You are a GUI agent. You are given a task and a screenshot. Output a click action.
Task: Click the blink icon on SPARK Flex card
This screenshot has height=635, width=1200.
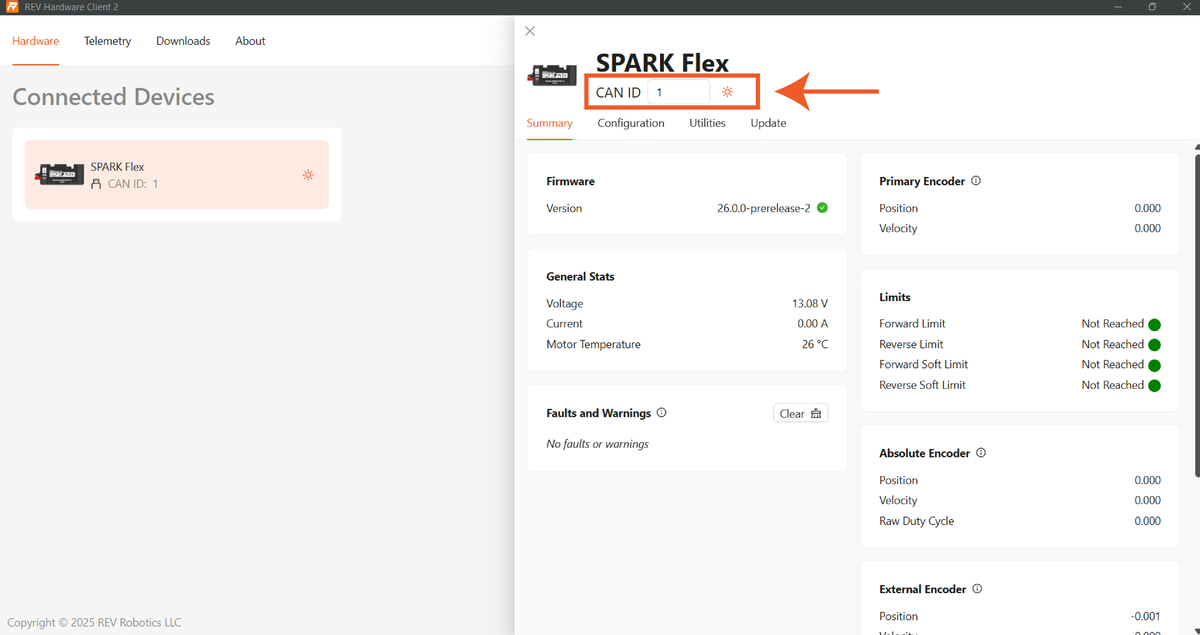308,175
